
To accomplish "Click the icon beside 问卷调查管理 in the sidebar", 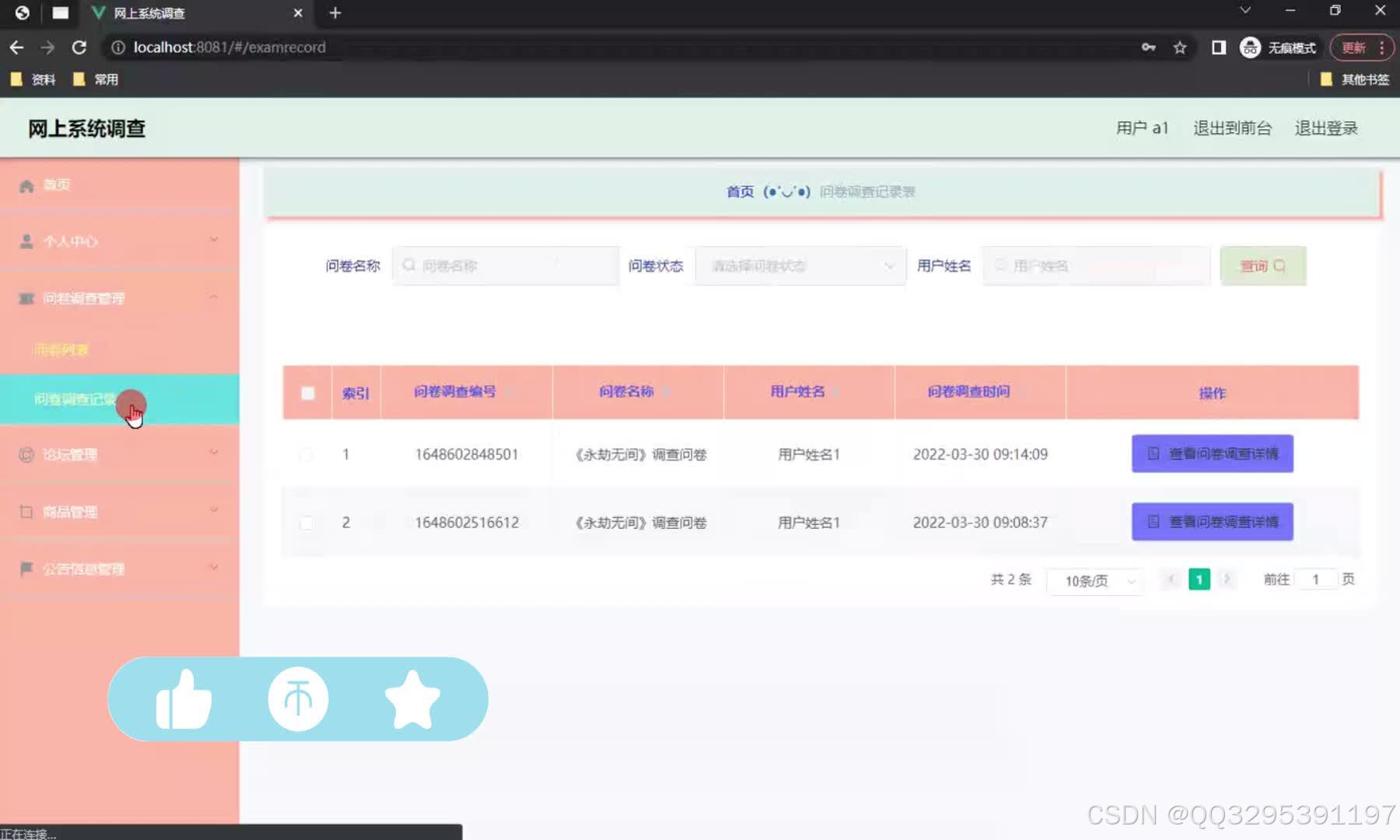I will (x=26, y=299).
